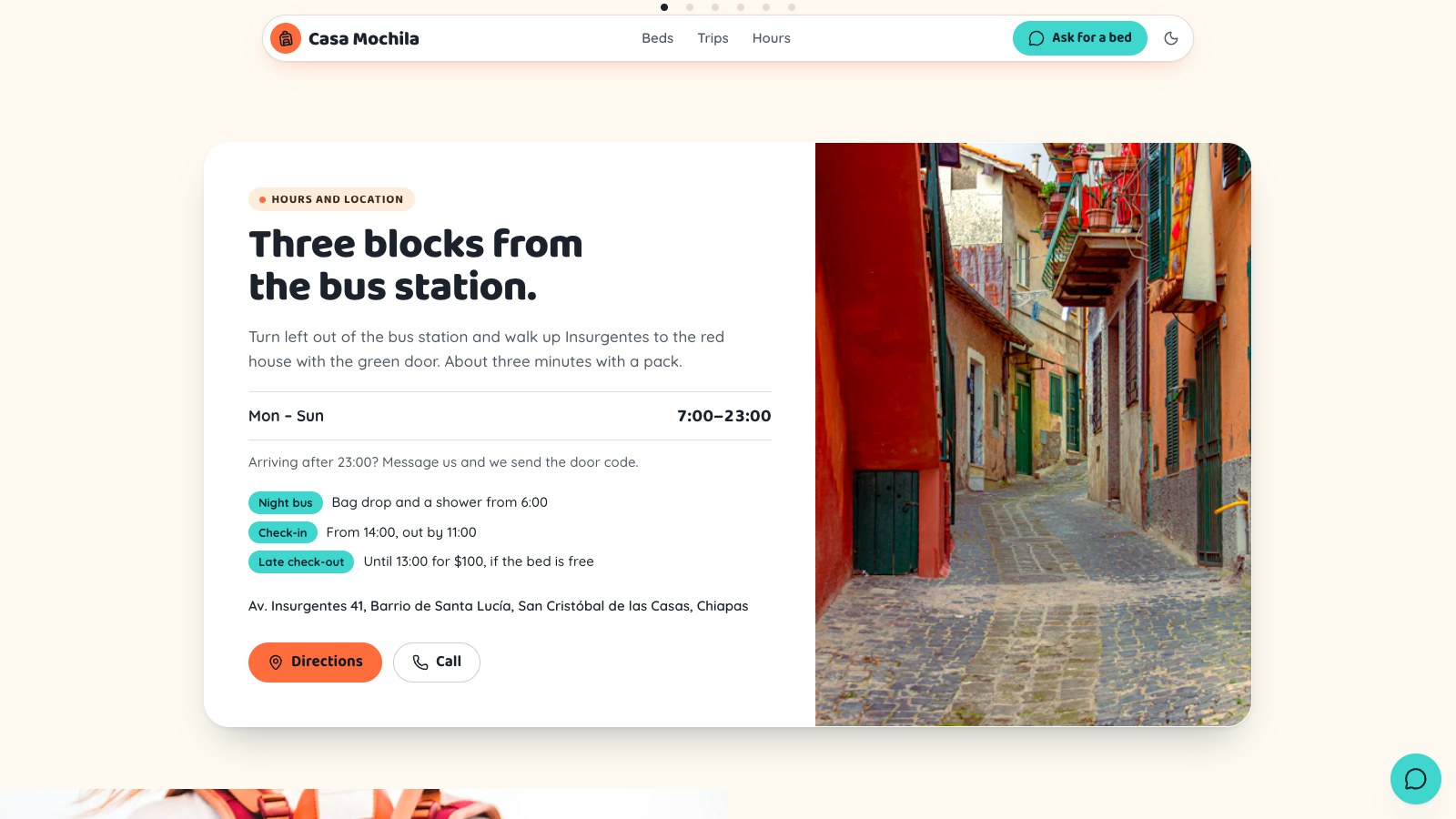Open the floating chat bubble button

[x=1416, y=779]
